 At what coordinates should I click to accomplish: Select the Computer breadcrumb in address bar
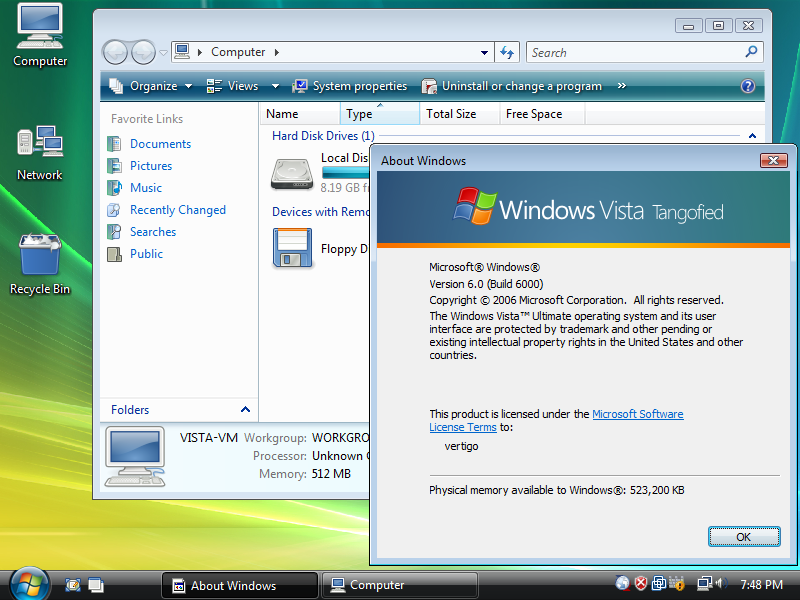[x=238, y=52]
